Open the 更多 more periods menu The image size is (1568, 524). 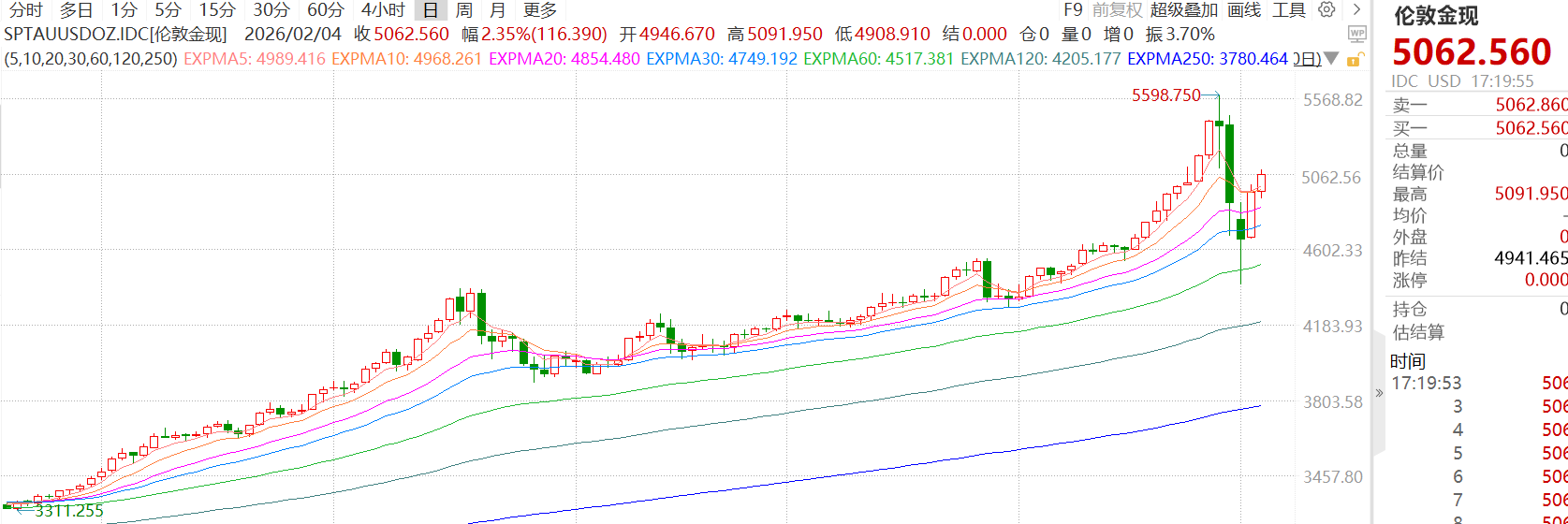point(540,10)
